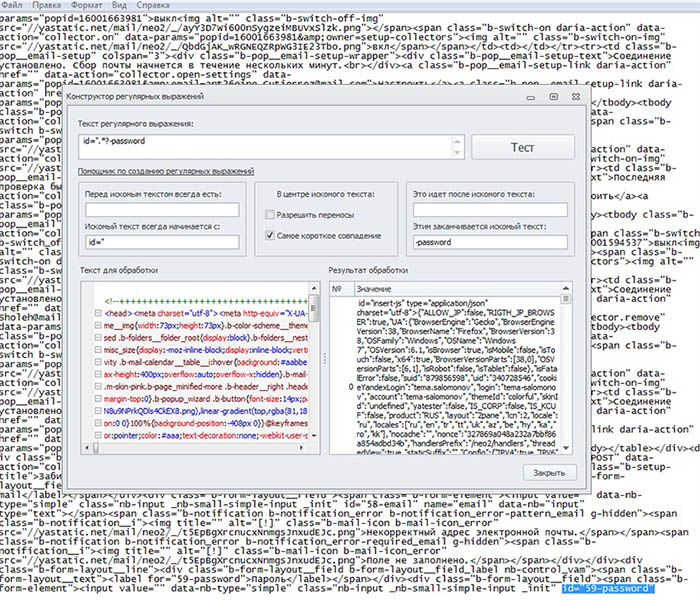This screenshot has height=600, width=700.
Task: Click the source text horizontal scrollbar thumb
Action: coord(96,447)
